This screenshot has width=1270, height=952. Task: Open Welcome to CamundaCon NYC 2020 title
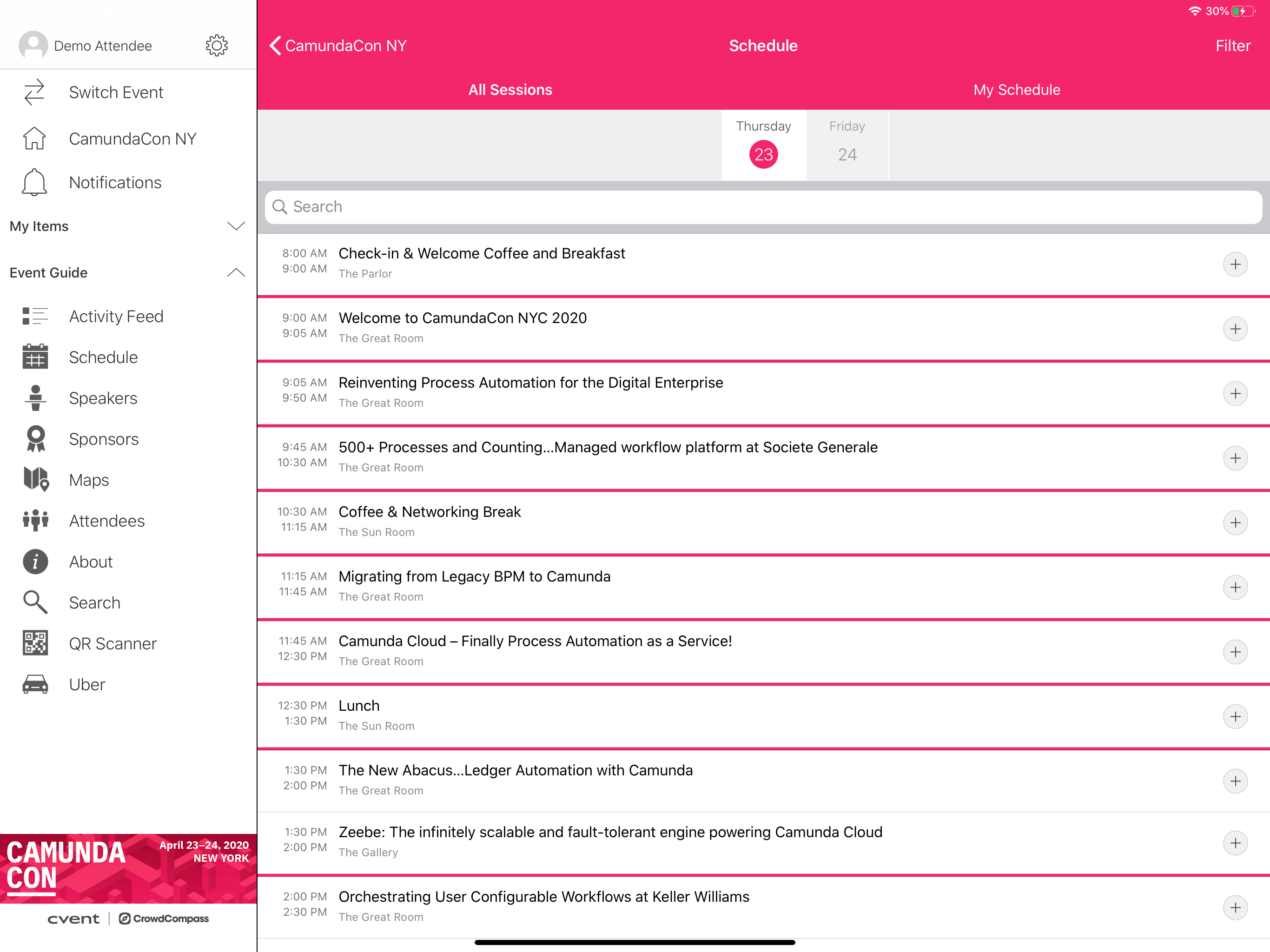coord(463,318)
